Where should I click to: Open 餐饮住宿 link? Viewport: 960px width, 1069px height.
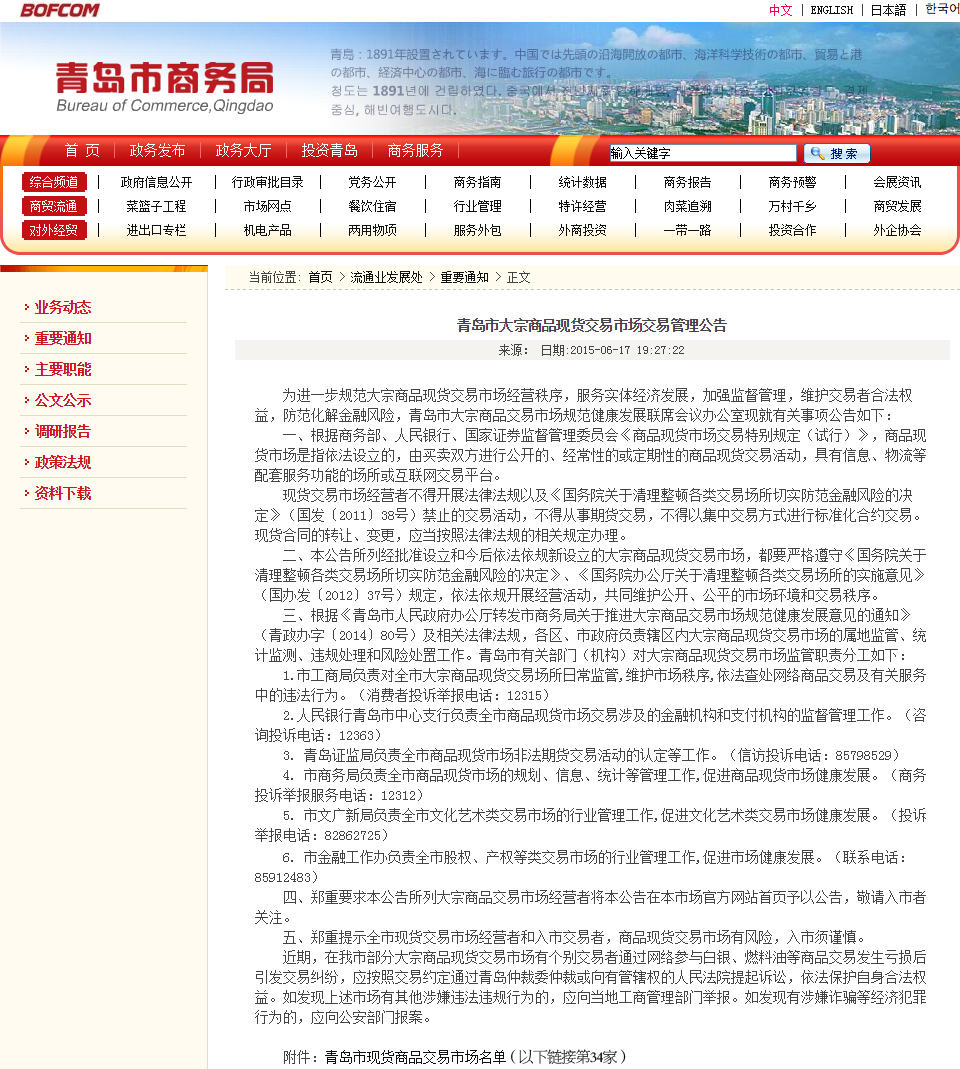pyautogui.click(x=372, y=206)
